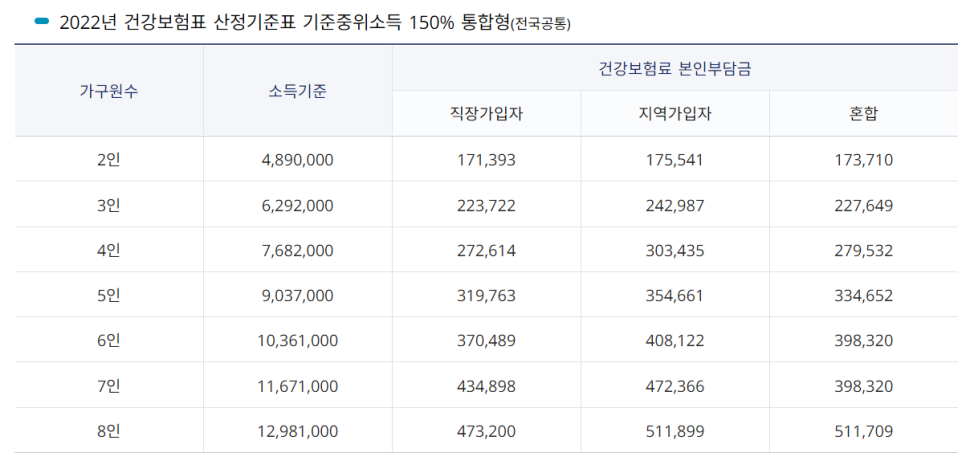966x469 pixels.
Task: Select the 직장가입자 sub-header
Action: (x=487, y=114)
